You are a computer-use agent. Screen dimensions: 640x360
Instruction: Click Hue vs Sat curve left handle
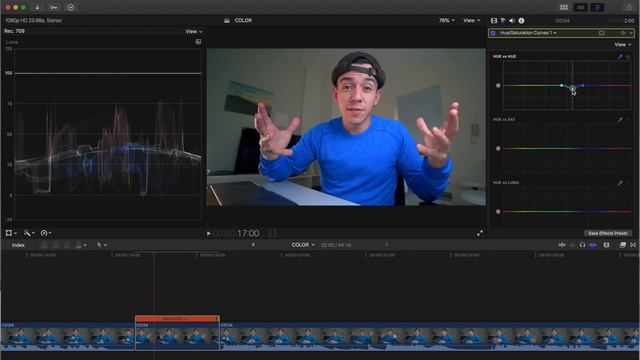click(498, 149)
